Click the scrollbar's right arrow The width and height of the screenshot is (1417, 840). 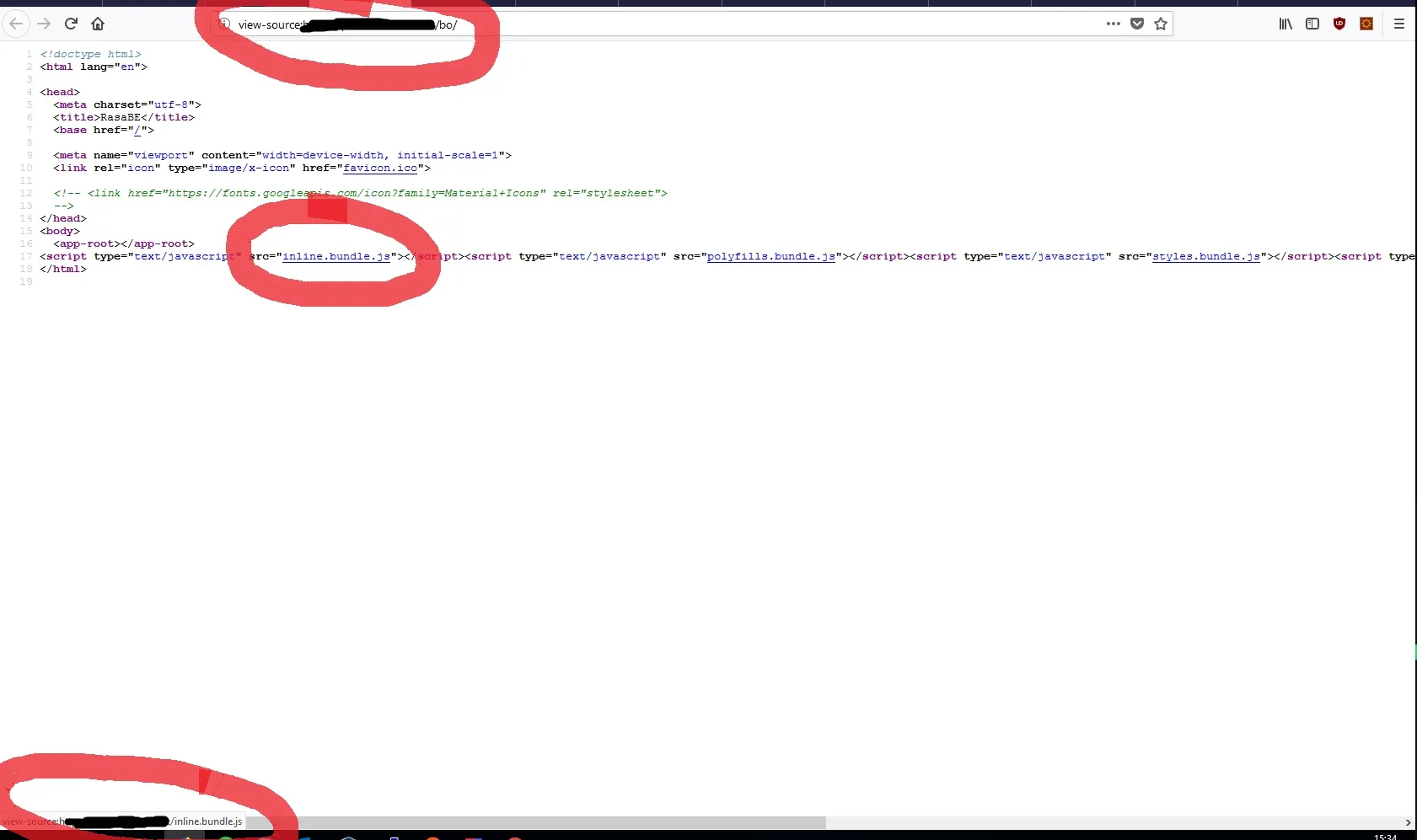(1408, 822)
